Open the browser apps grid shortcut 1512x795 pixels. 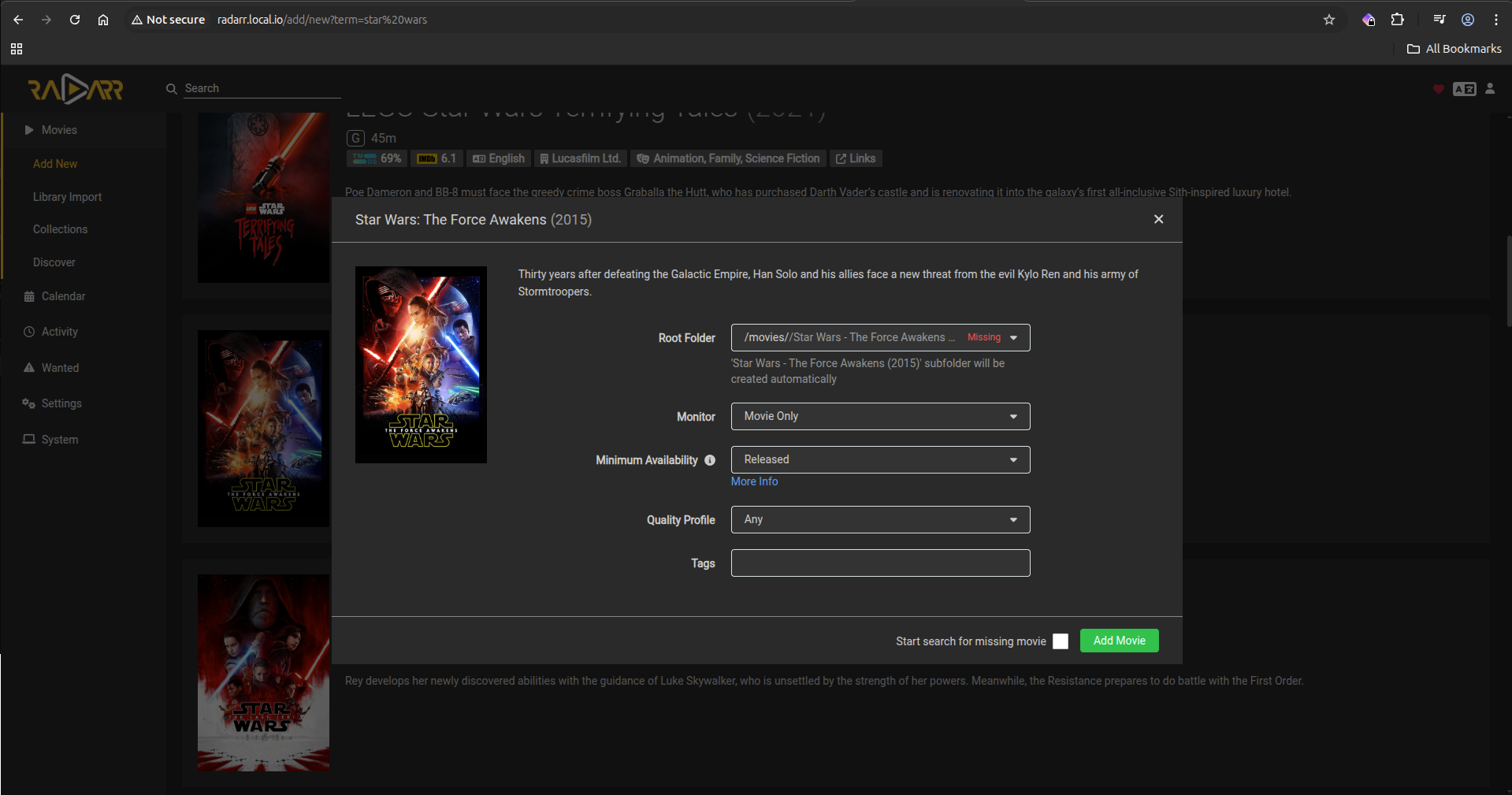point(17,49)
